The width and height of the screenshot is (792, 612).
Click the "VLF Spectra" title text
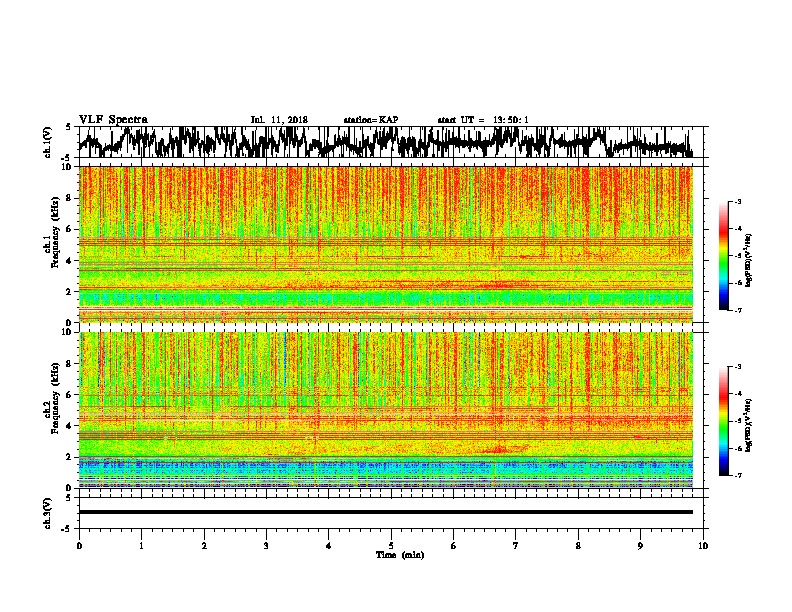coord(113,120)
